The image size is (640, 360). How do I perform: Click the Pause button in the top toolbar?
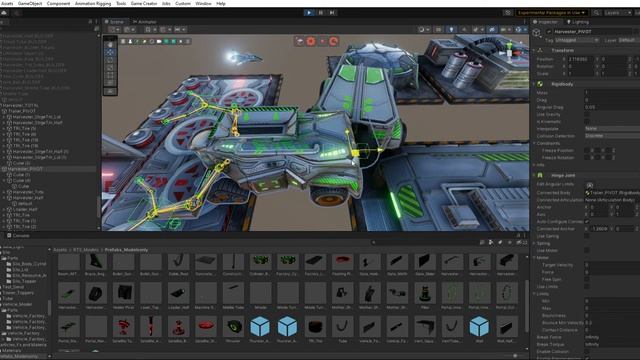[321, 13]
